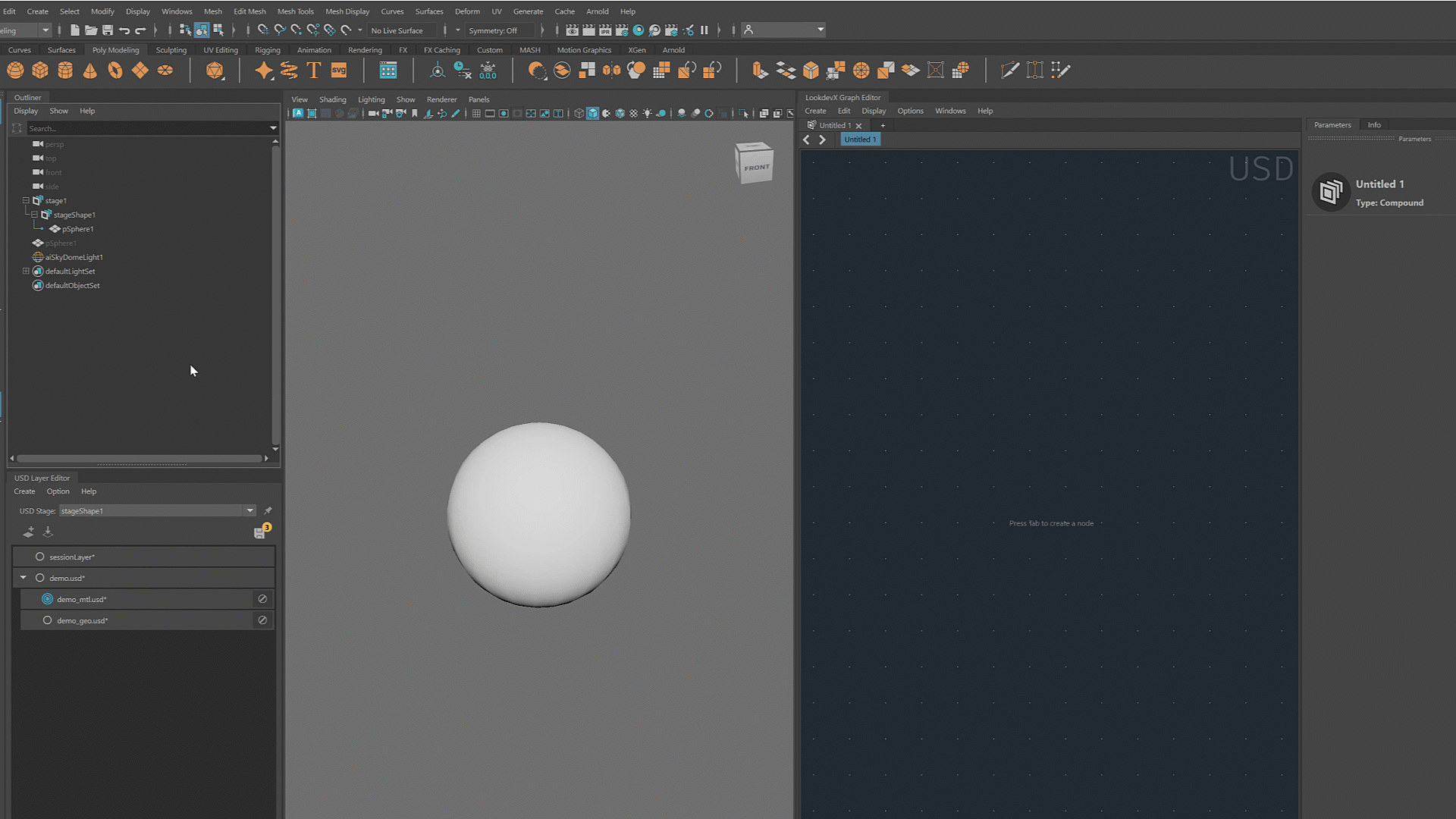Viewport: 1456px width, 819px height.
Task: Set sessionLayer as the edit target
Action: pyautogui.click(x=40, y=557)
